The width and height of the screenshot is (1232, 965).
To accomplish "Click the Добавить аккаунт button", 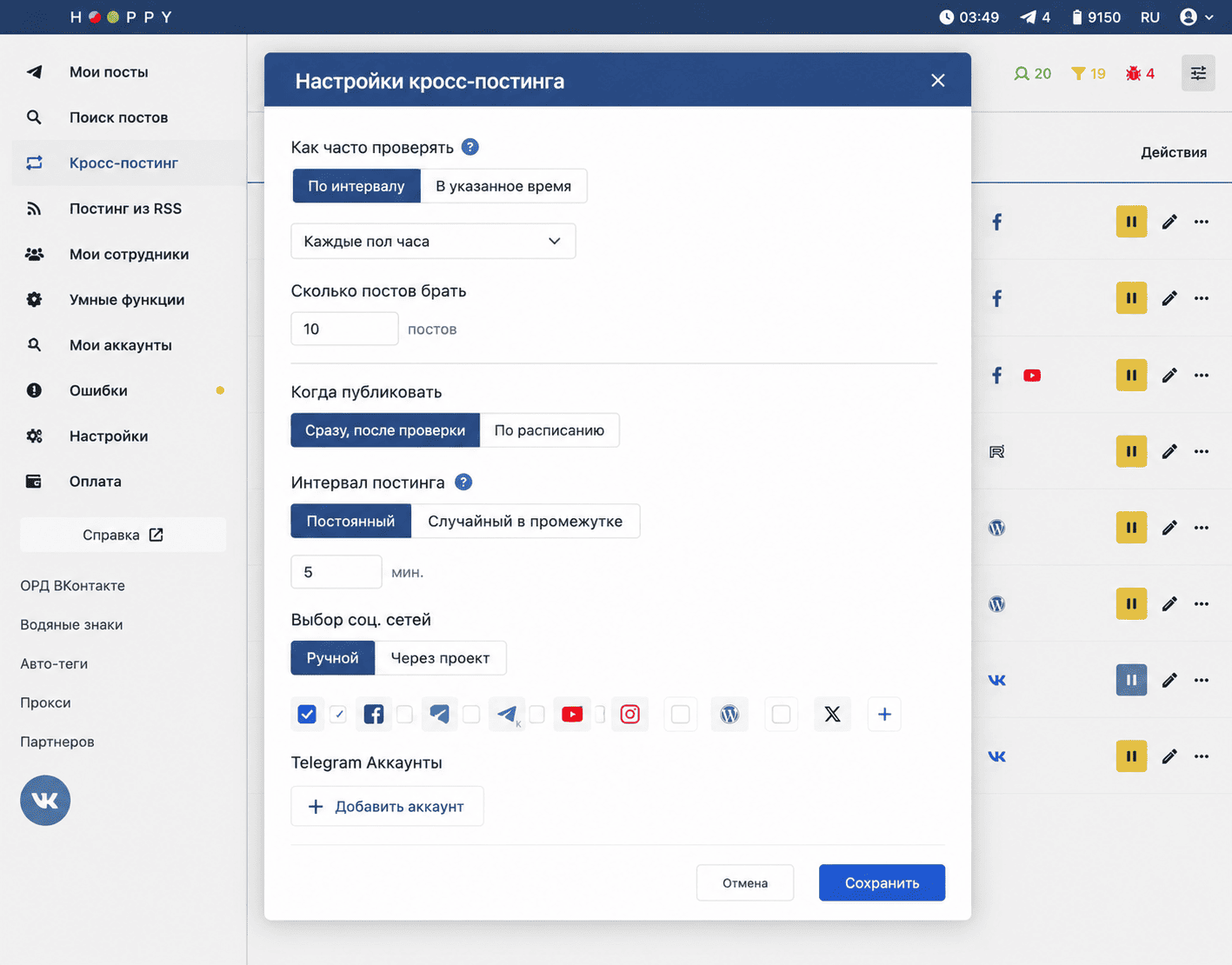I will (387, 807).
